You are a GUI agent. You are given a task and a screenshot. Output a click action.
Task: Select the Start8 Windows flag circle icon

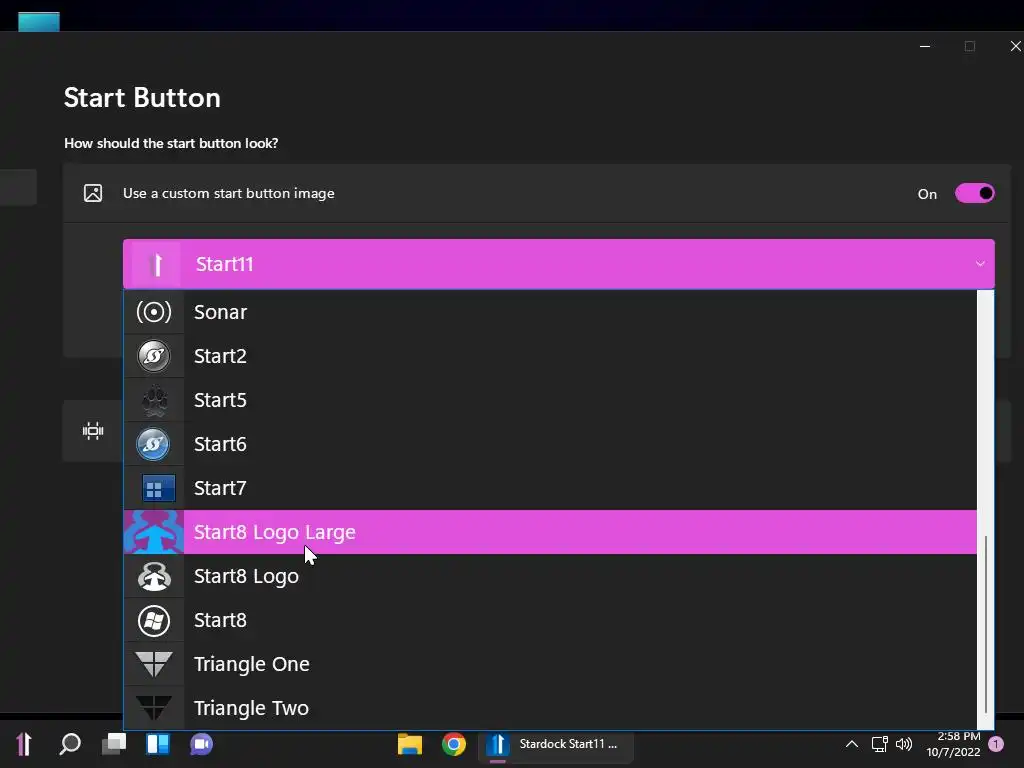click(154, 620)
